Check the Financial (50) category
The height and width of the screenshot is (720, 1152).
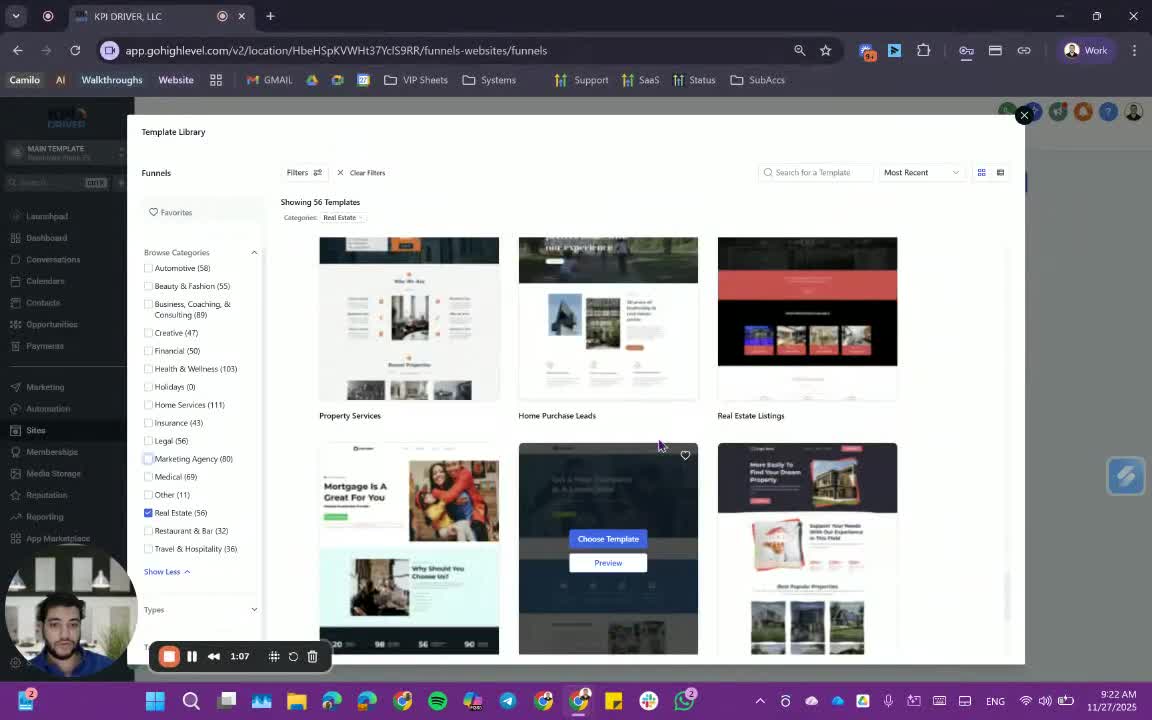coord(148,351)
